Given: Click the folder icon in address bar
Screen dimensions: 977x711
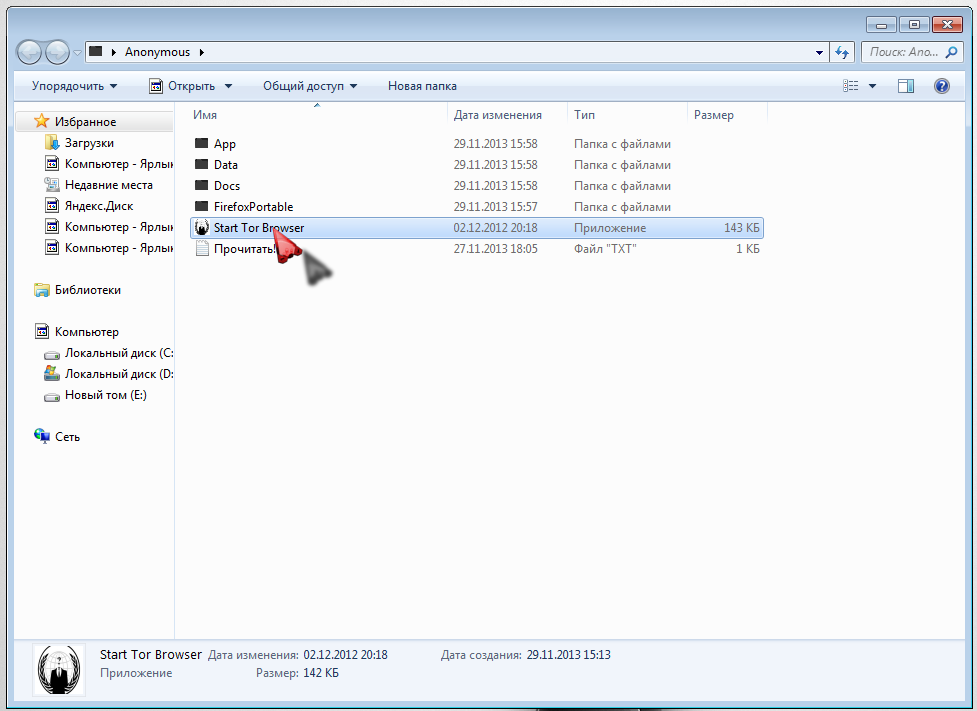Looking at the screenshot, I should pos(96,51).
